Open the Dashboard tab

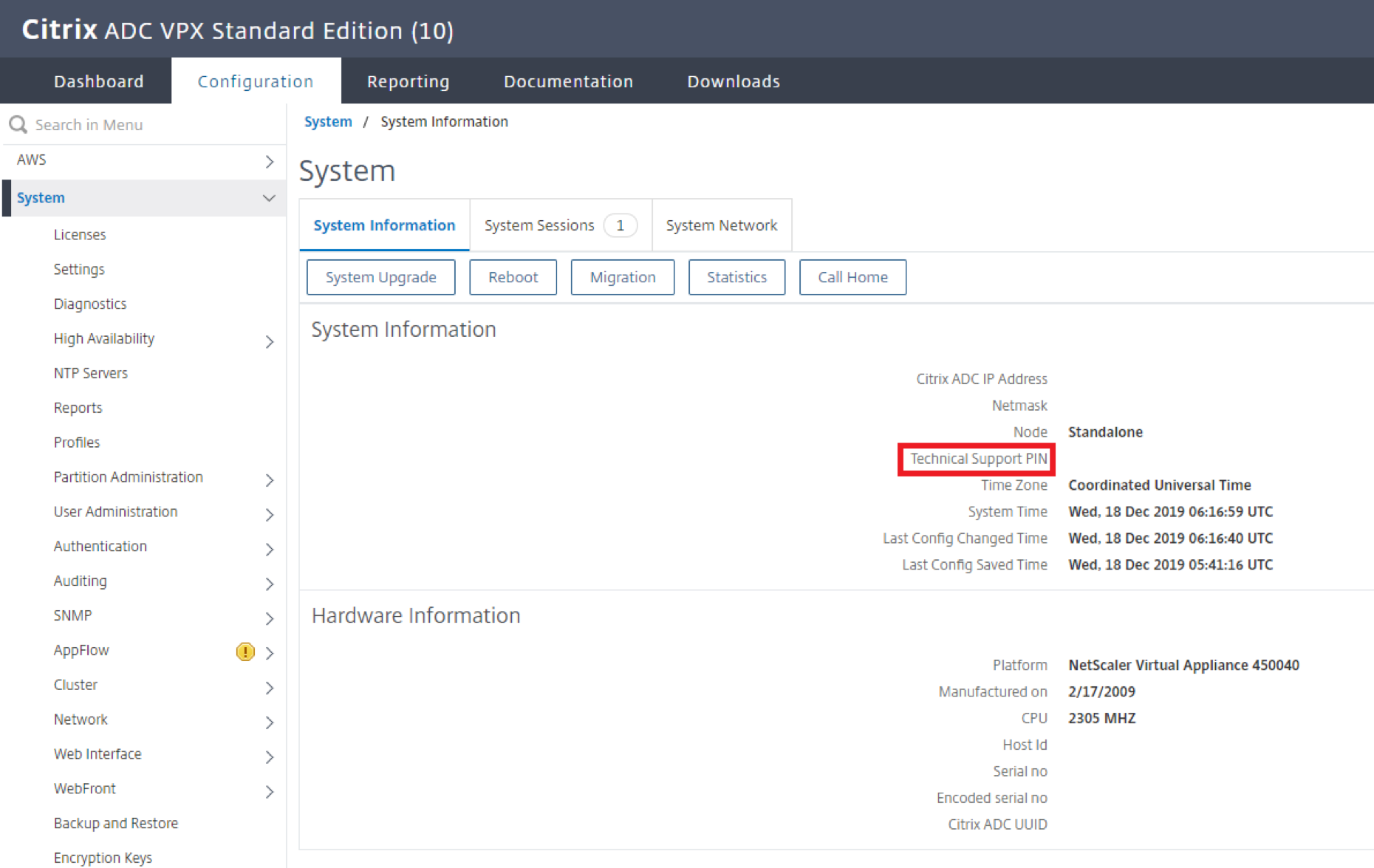[x=99, y=81]
